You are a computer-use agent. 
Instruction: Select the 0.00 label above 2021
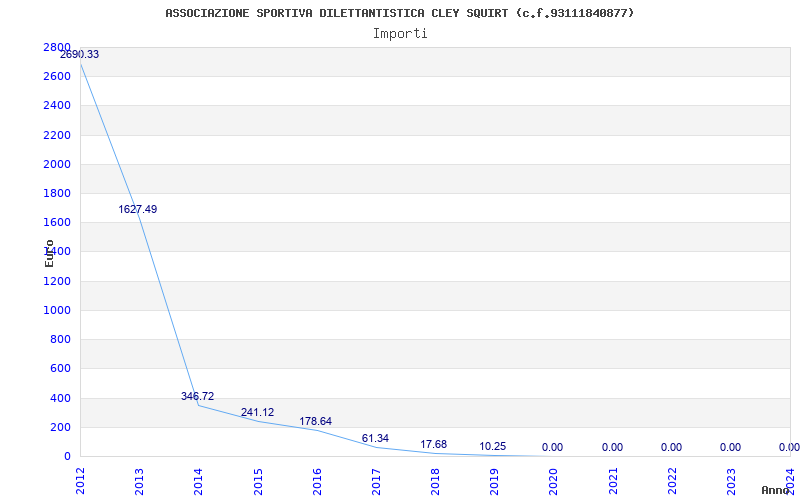[x=612, y=447]
